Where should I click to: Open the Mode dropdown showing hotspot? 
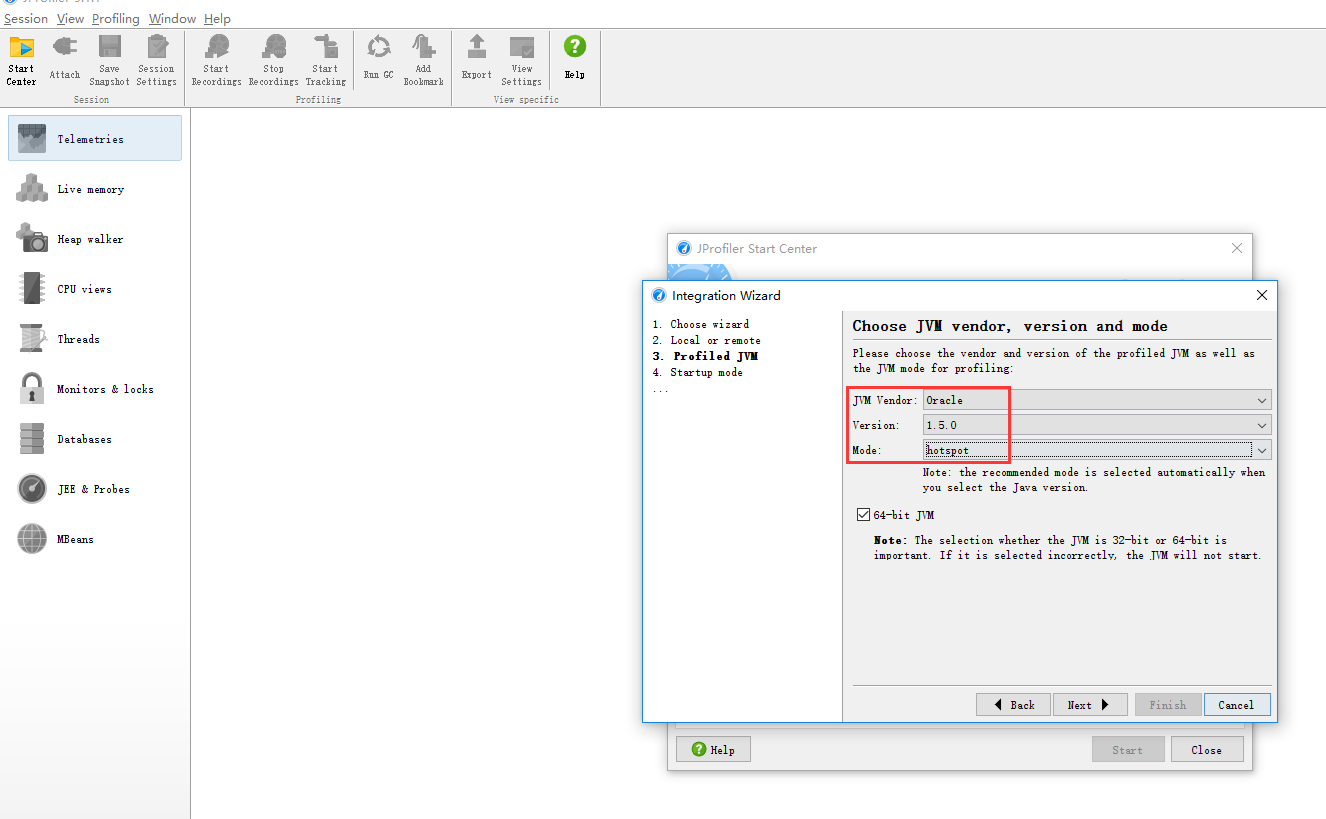(1097, 450)
